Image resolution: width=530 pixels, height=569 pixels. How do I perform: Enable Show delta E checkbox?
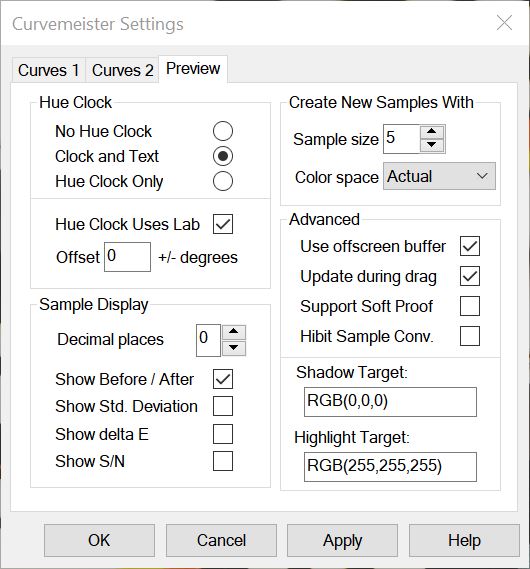tap(223, 434)
